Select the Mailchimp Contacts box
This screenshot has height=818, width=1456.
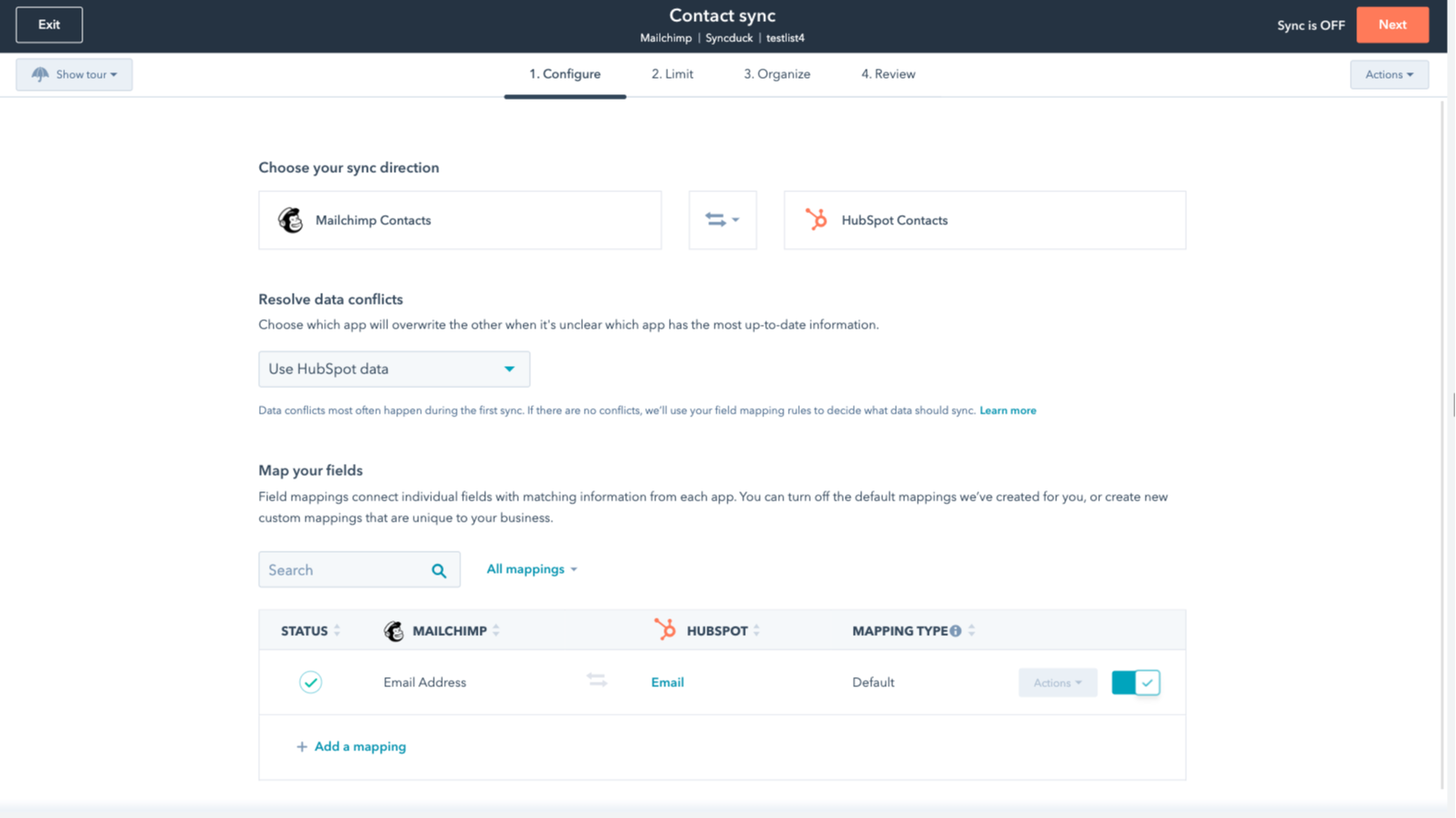click(460, 221)
